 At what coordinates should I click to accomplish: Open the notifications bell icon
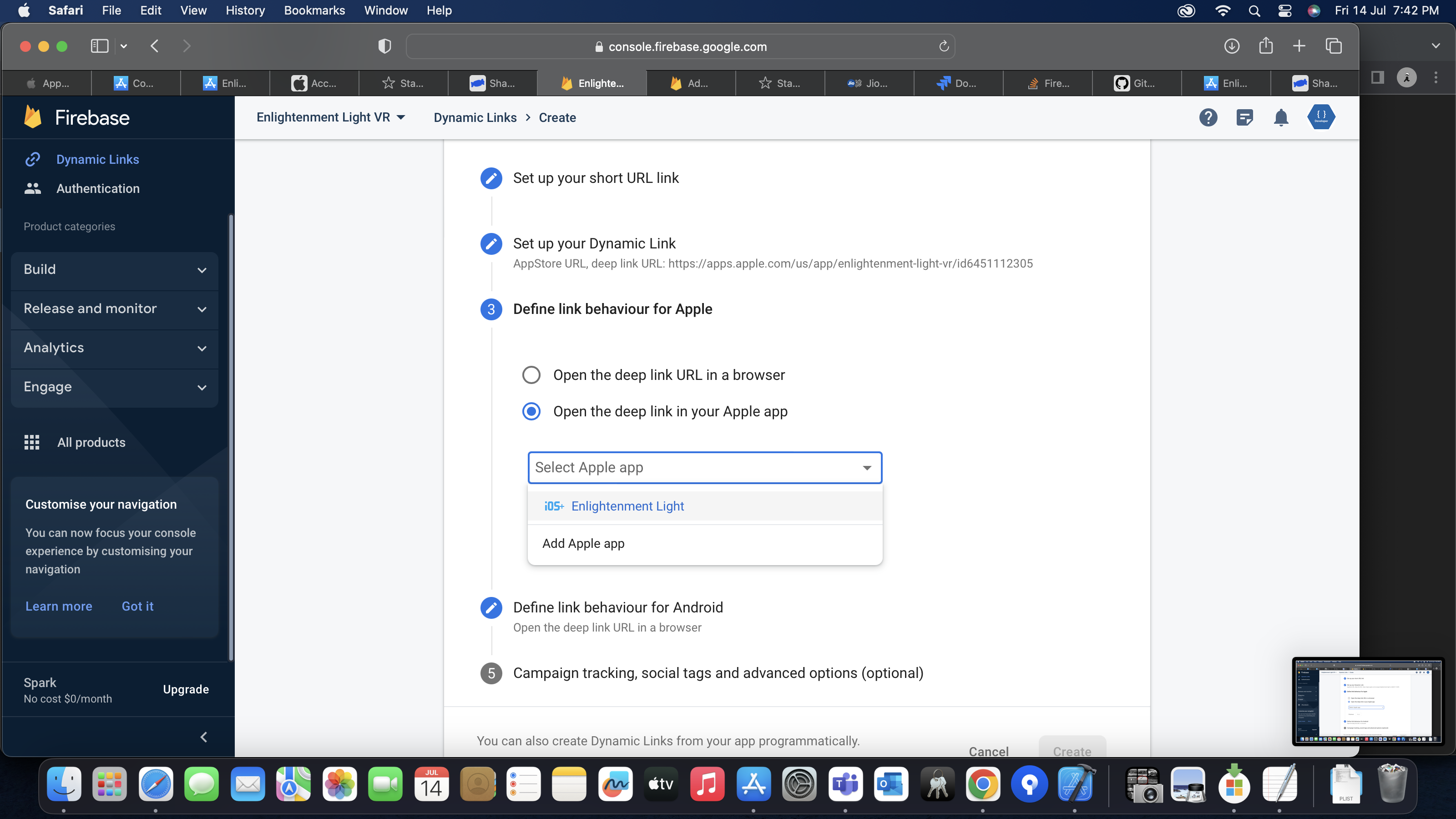tap(1281, 117)
